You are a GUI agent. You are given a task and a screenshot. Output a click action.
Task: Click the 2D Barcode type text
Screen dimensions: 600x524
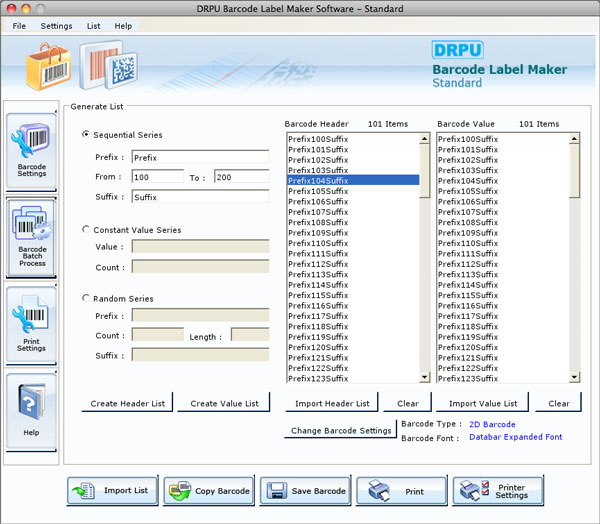tap(492, 424)
